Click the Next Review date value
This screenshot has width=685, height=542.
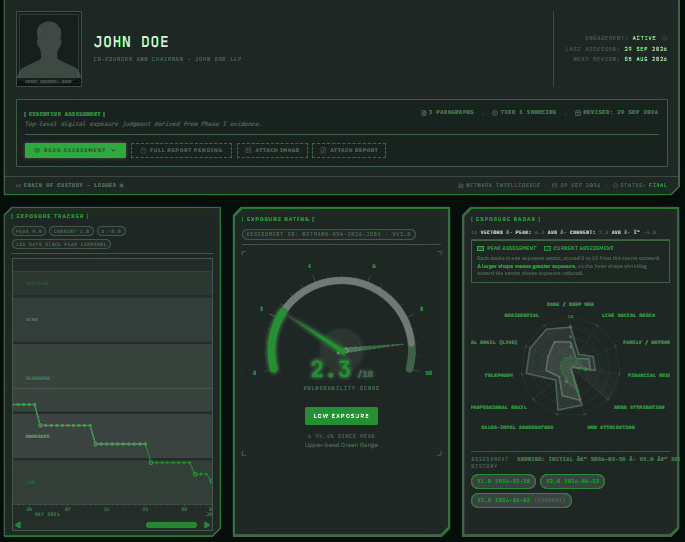tap(645, 59)
